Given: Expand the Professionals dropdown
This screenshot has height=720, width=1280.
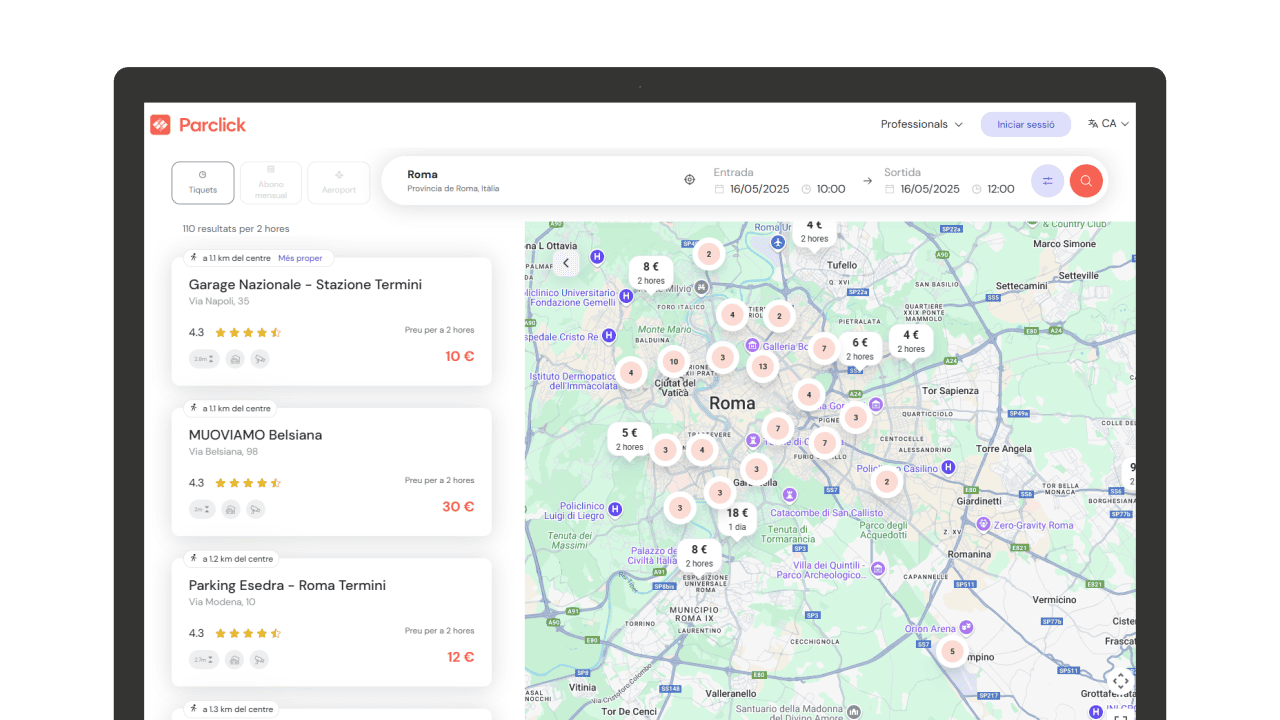Looking at the screenshot, I should click(x=921, y=124).
